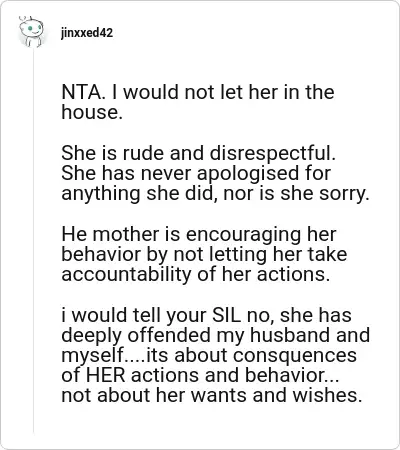The width and height of the screenshot is (400, 450).
Task: Click the word NTA in the comment
Action: (82, 92)
